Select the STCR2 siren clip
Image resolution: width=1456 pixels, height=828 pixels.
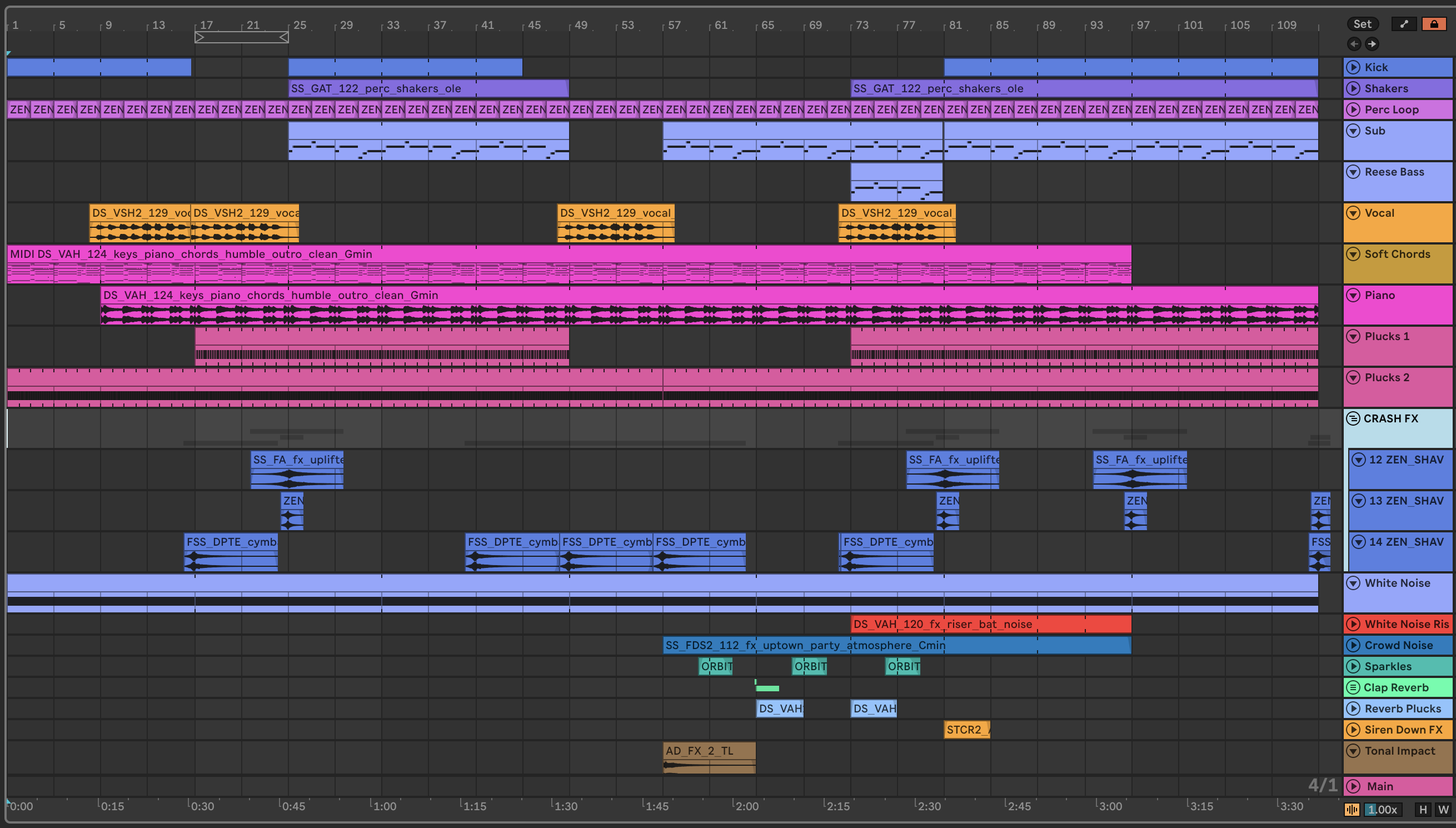(x=967, y=730)
